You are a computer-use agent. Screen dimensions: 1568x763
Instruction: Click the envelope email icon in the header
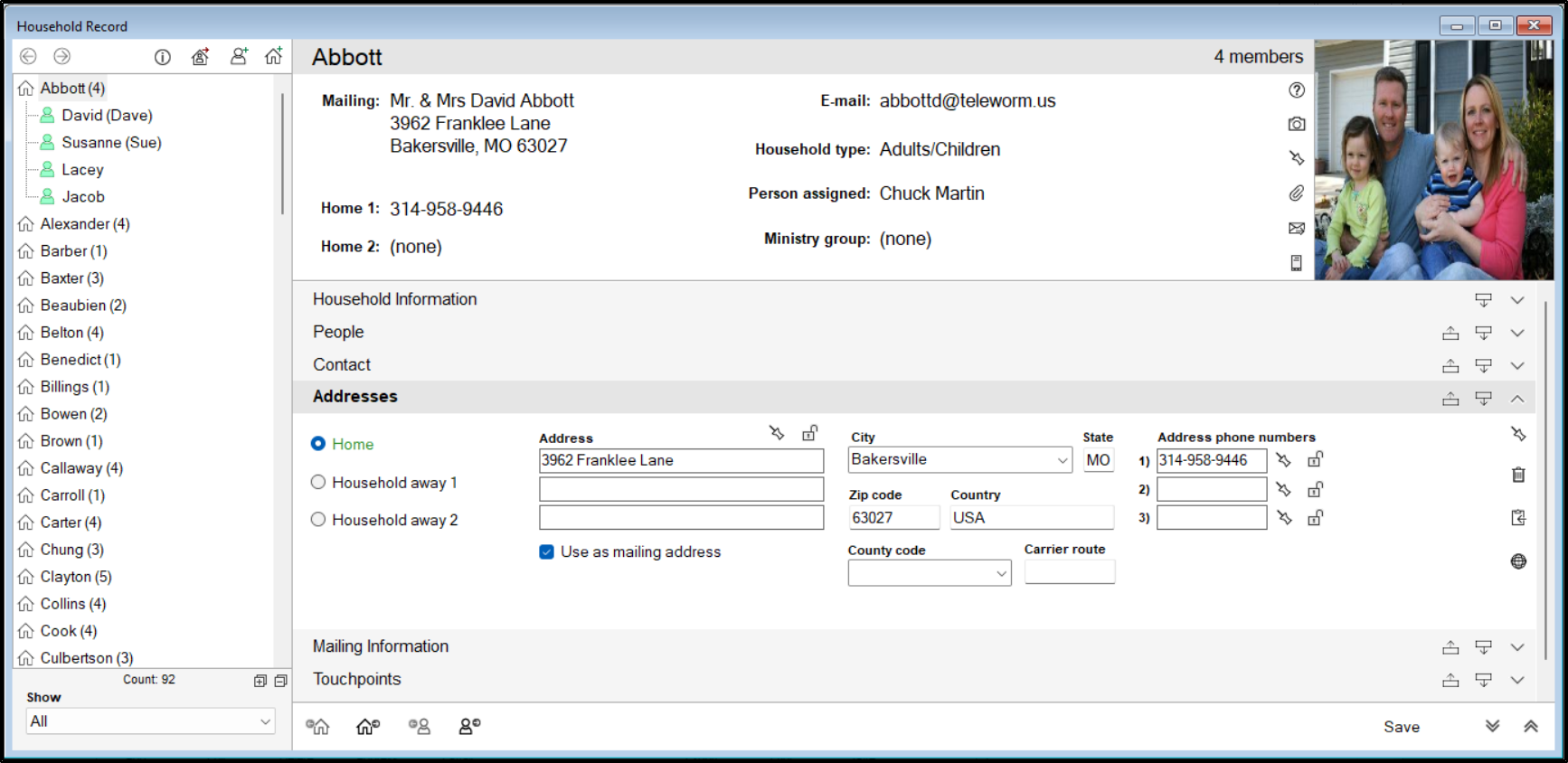(1296, 229)
